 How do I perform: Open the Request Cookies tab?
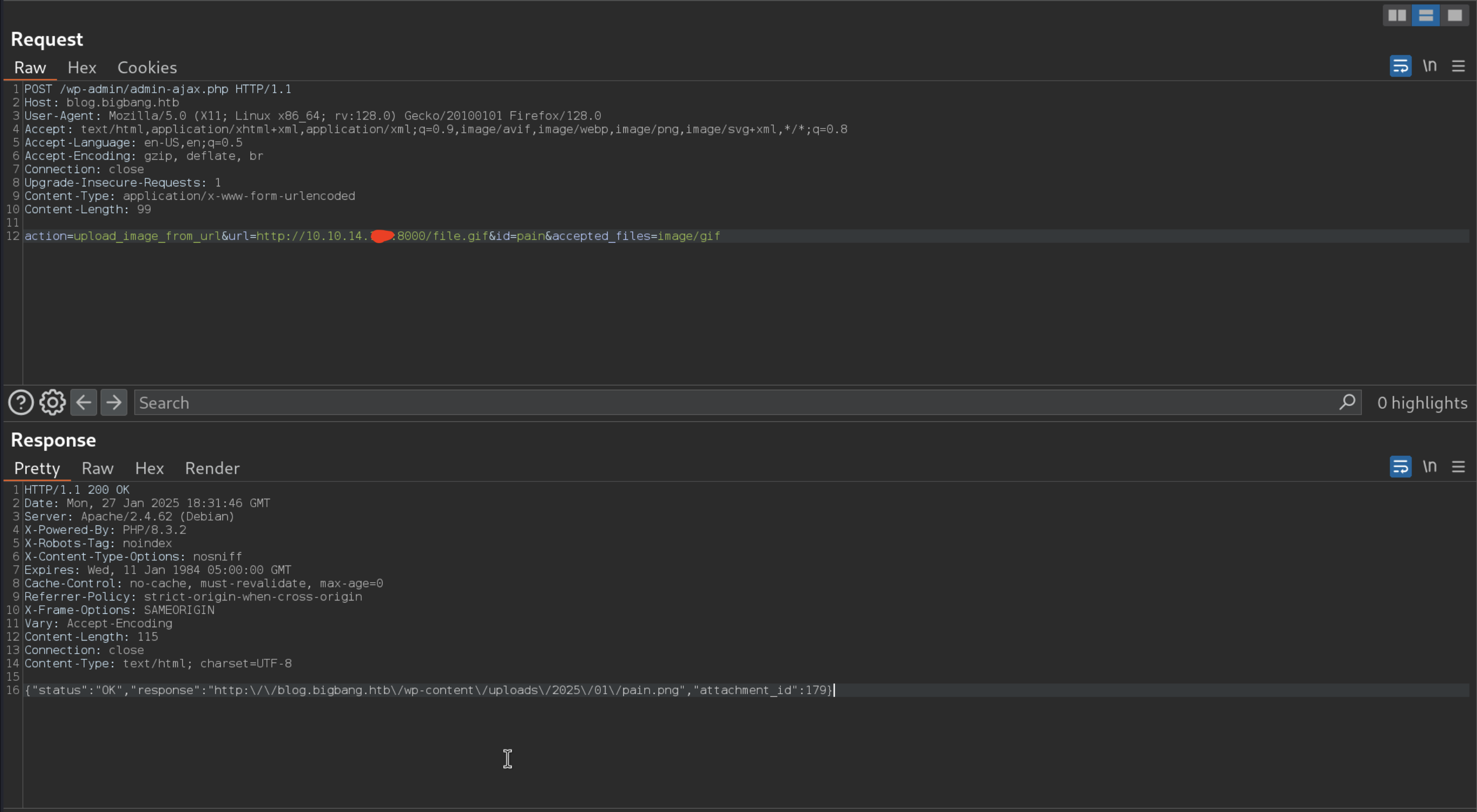coord(147,67)
